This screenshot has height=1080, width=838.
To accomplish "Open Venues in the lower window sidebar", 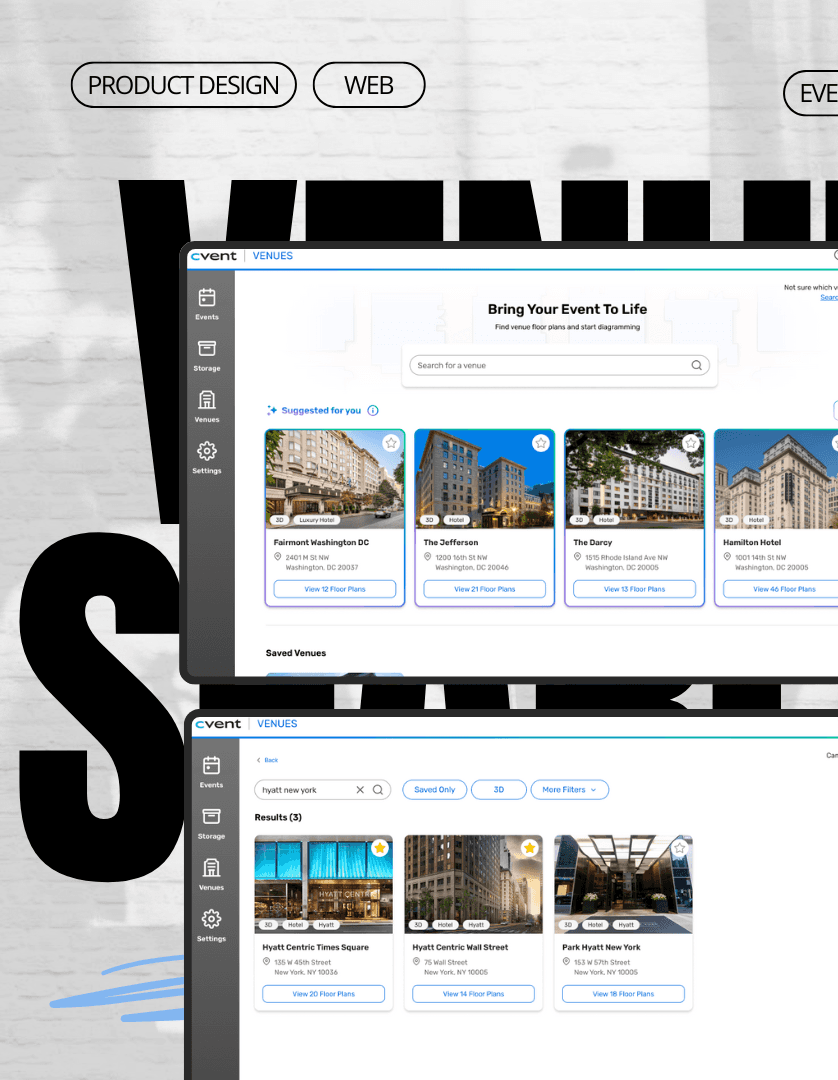I will [211, 874].
